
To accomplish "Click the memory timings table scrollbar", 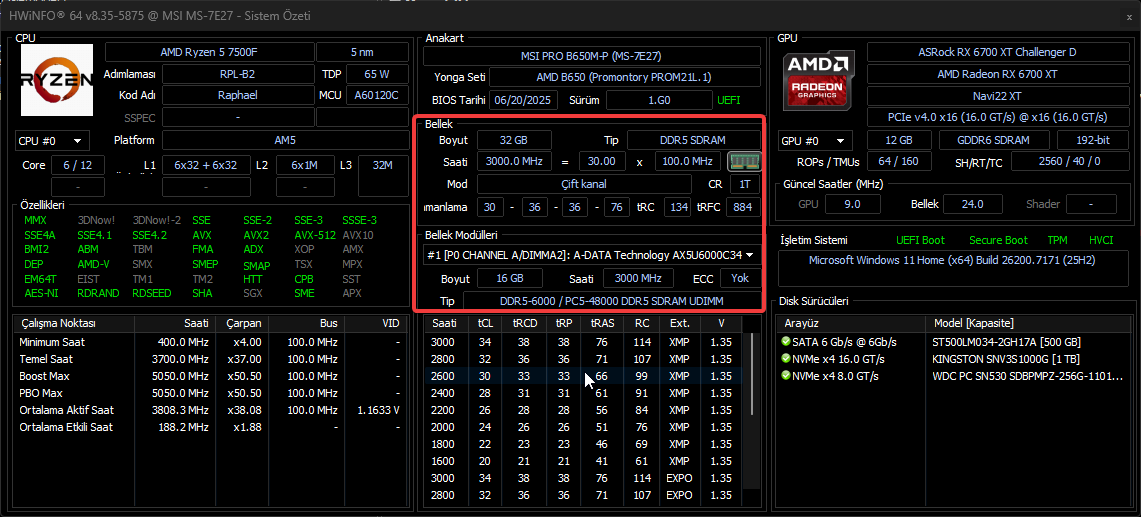I will click(752, 375).
